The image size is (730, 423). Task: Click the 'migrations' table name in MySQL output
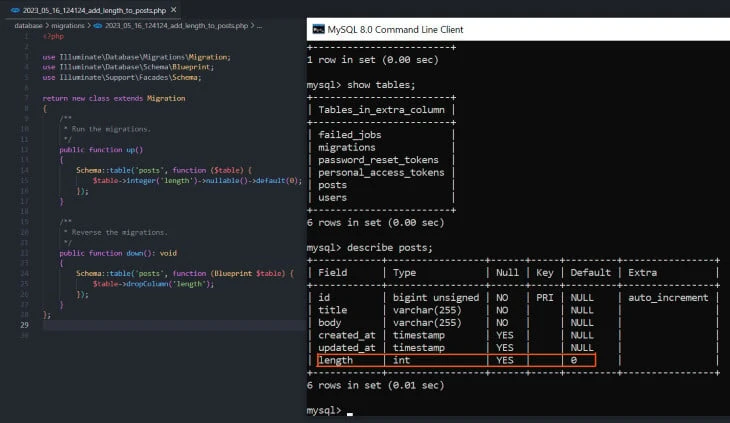[347, 148]
